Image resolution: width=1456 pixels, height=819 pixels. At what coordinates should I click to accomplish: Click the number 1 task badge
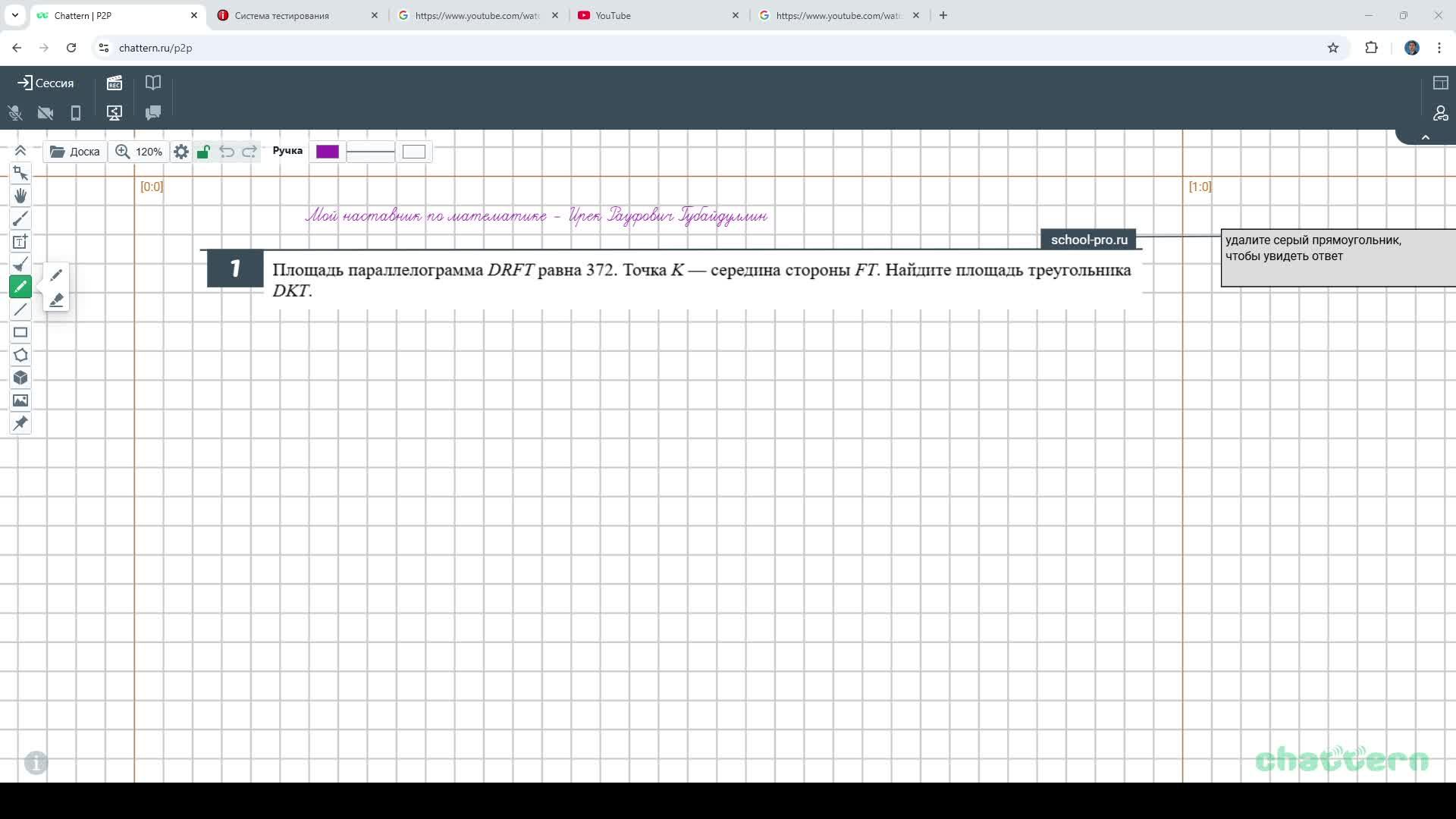click(235, 268)
